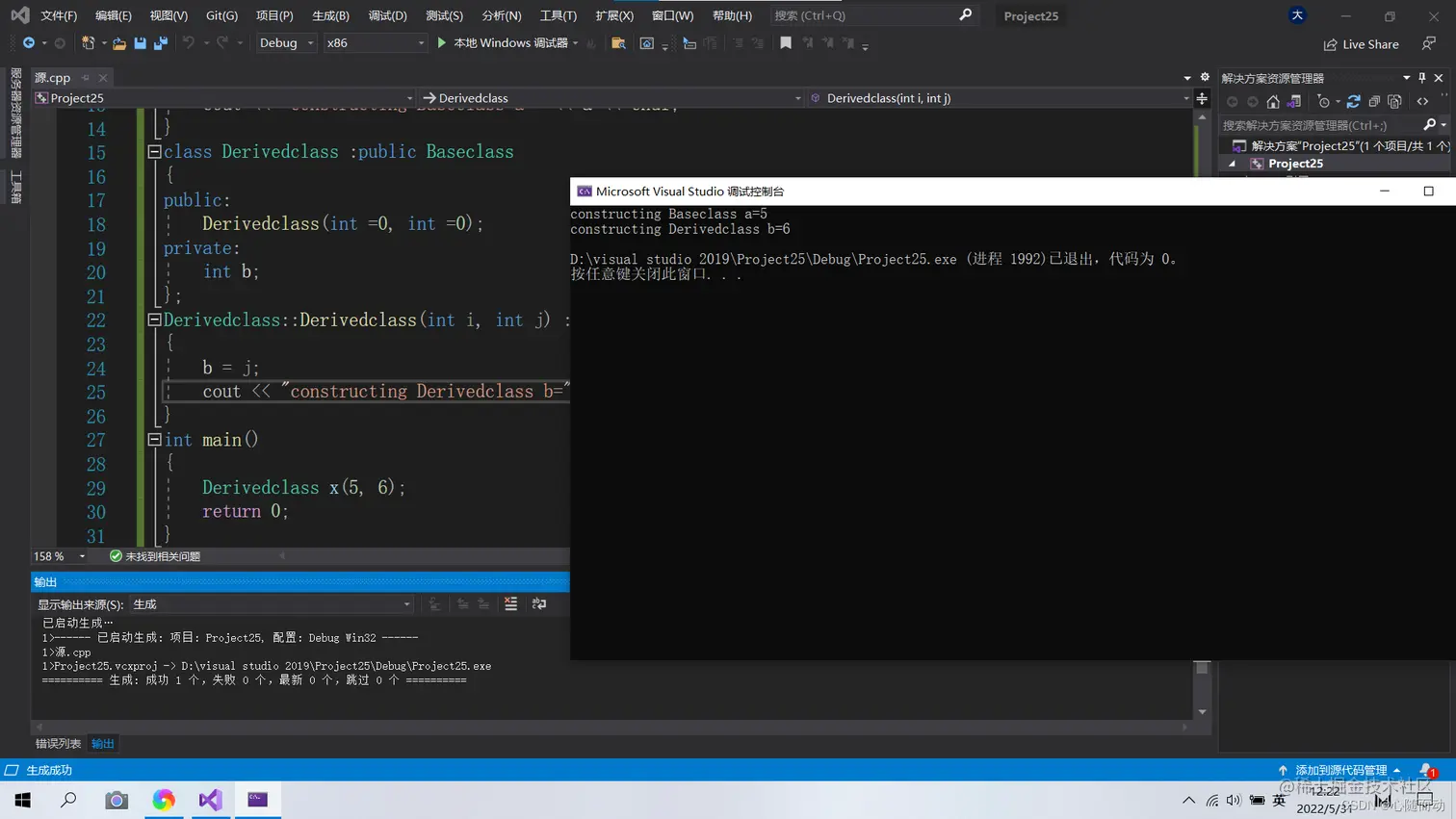Collapse class Derivedclass at line 15
Image resolution: width=1456 pixels, height=819 pixels.
pyautogui.click(x=154, y=152)
